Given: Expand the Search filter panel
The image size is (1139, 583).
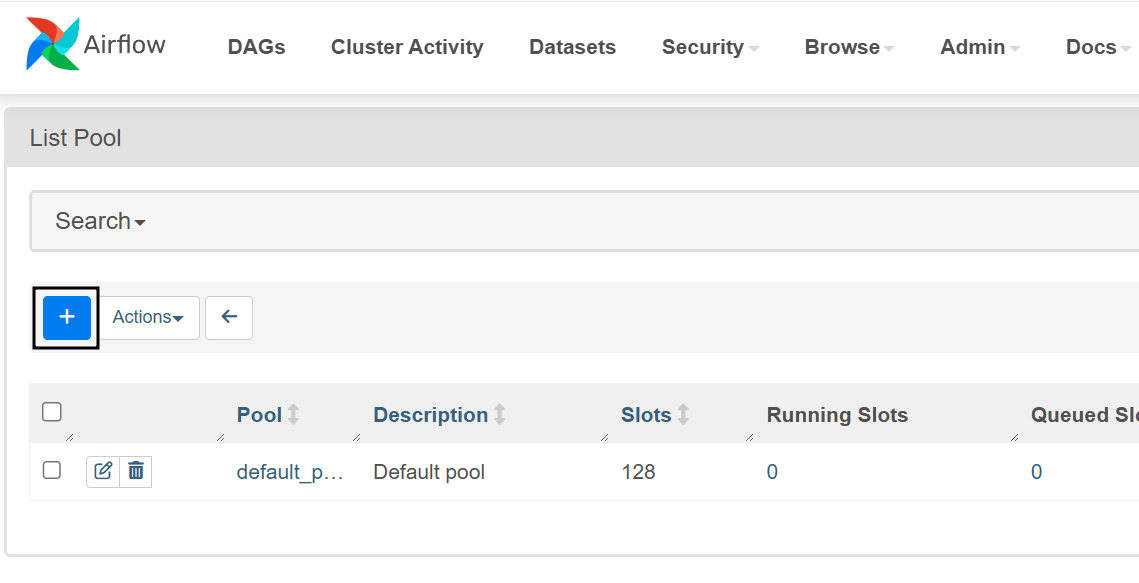Looking at the screenshot, I should (x=100, y=221).
